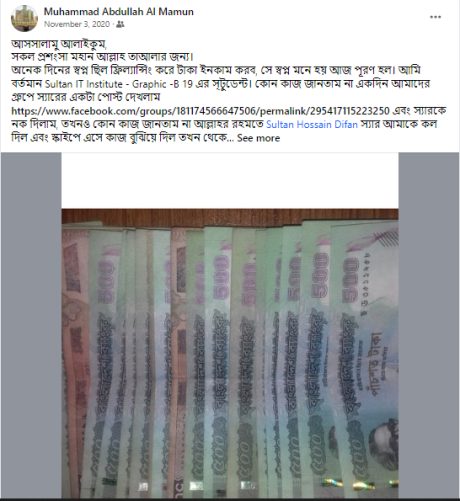This screenshot has width=460, height=501.
Task: Click the white area above the photo
Action: tap(230, 181)
